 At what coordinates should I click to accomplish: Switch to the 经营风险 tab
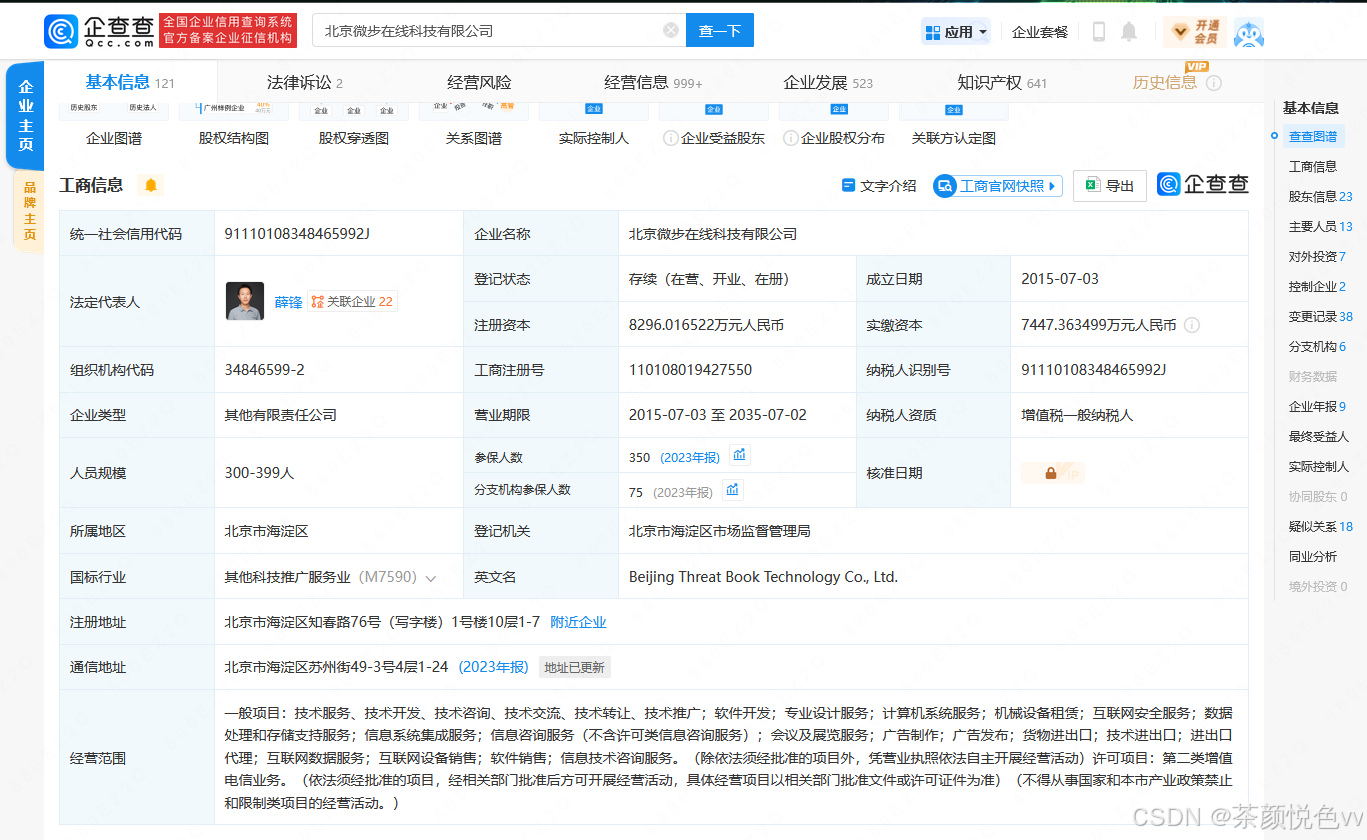[x=479, y=82]
